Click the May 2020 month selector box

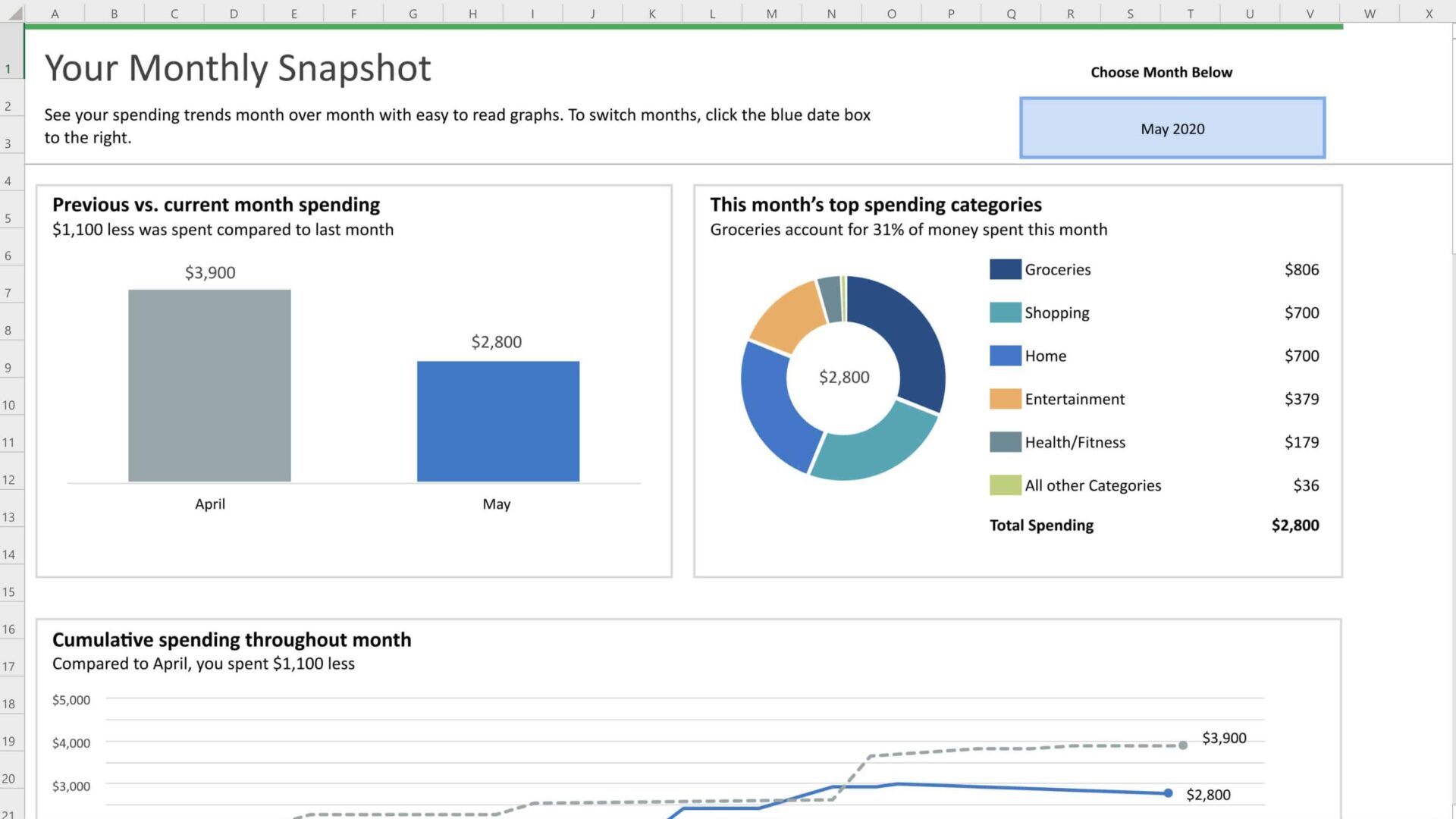1172,128
